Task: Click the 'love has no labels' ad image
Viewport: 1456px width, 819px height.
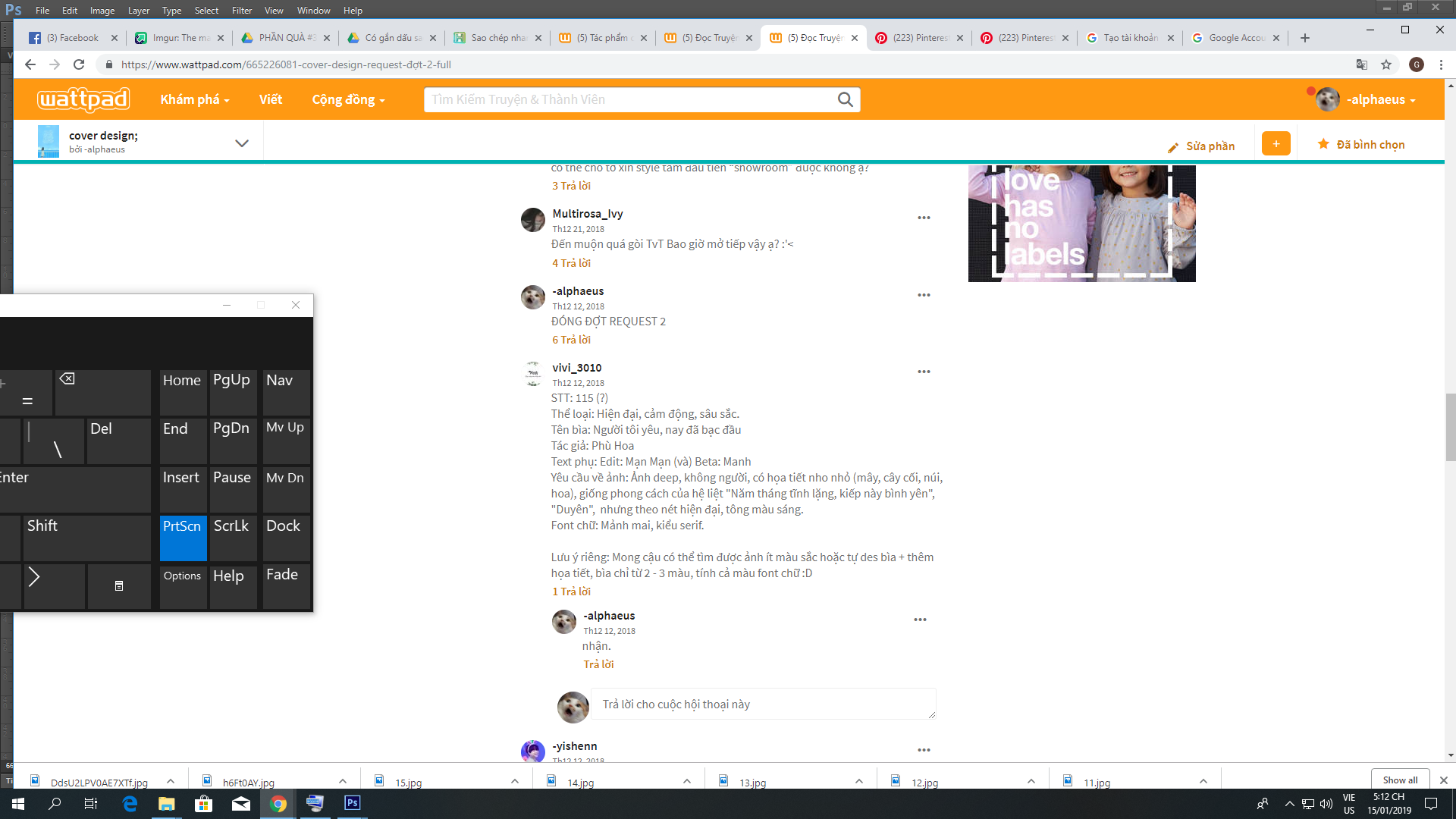Action: pos(1082,223)
